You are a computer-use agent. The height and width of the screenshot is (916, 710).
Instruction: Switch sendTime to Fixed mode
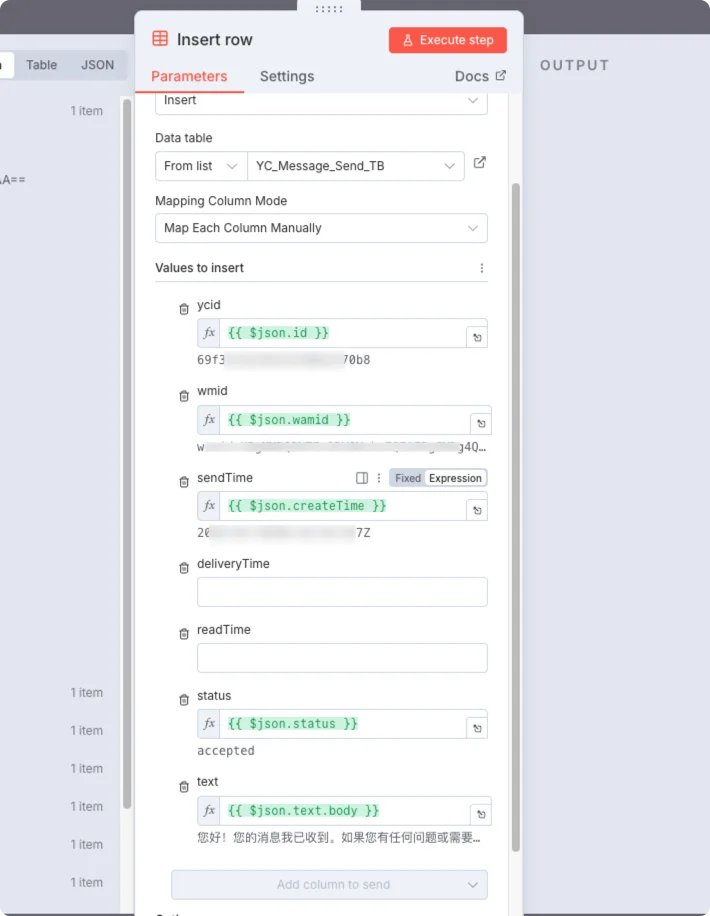407,478
